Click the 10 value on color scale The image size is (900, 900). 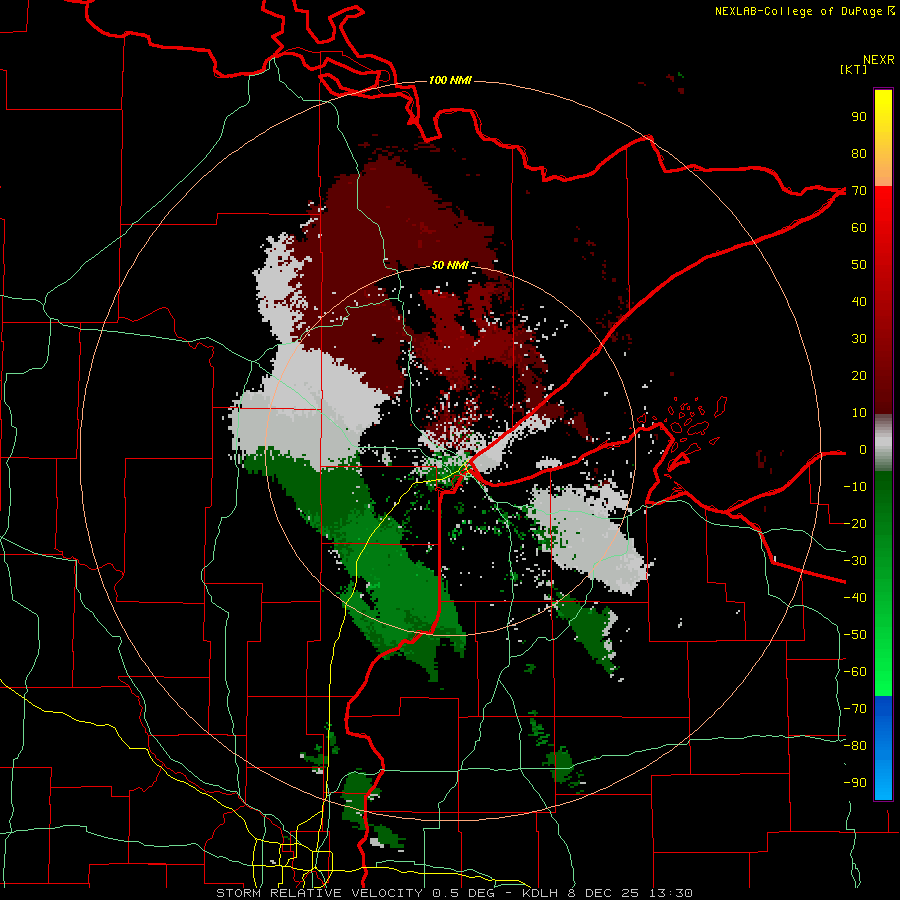pos(859,413)
